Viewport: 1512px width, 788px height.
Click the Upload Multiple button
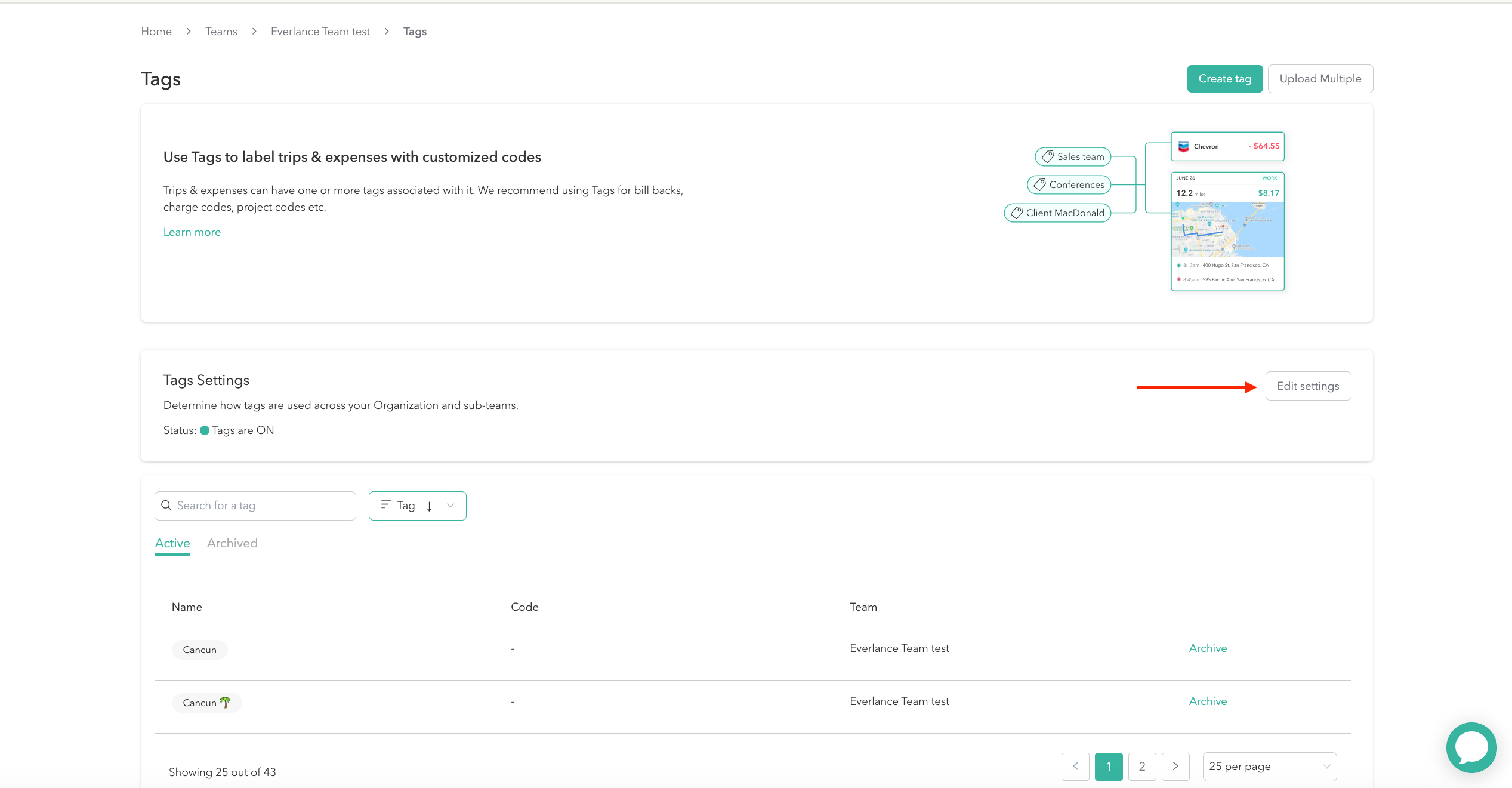click(1320, 78)
